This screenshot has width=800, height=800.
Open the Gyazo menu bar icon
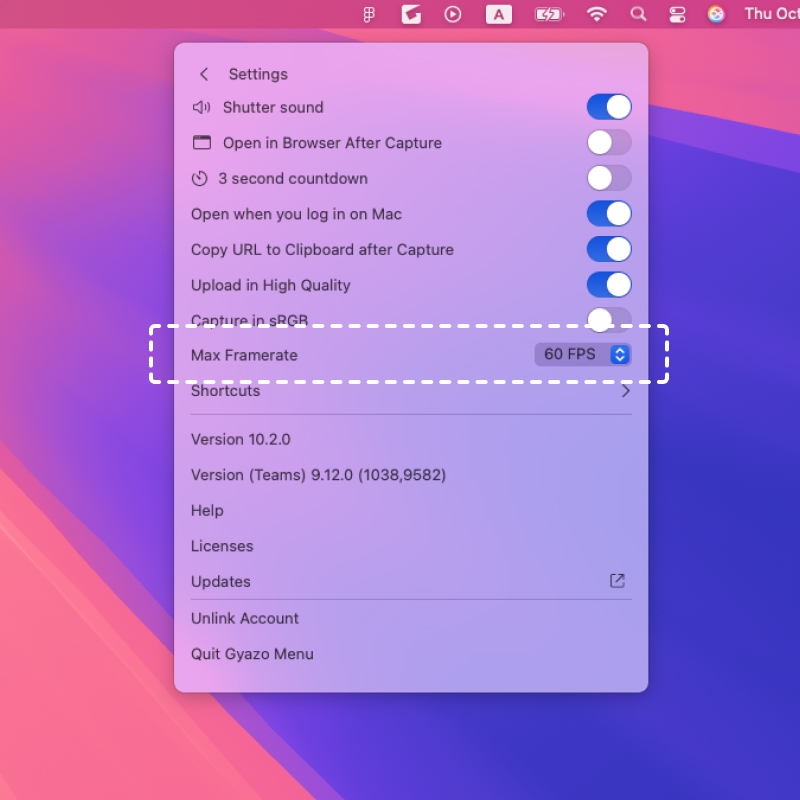click(x=411, y=14)
